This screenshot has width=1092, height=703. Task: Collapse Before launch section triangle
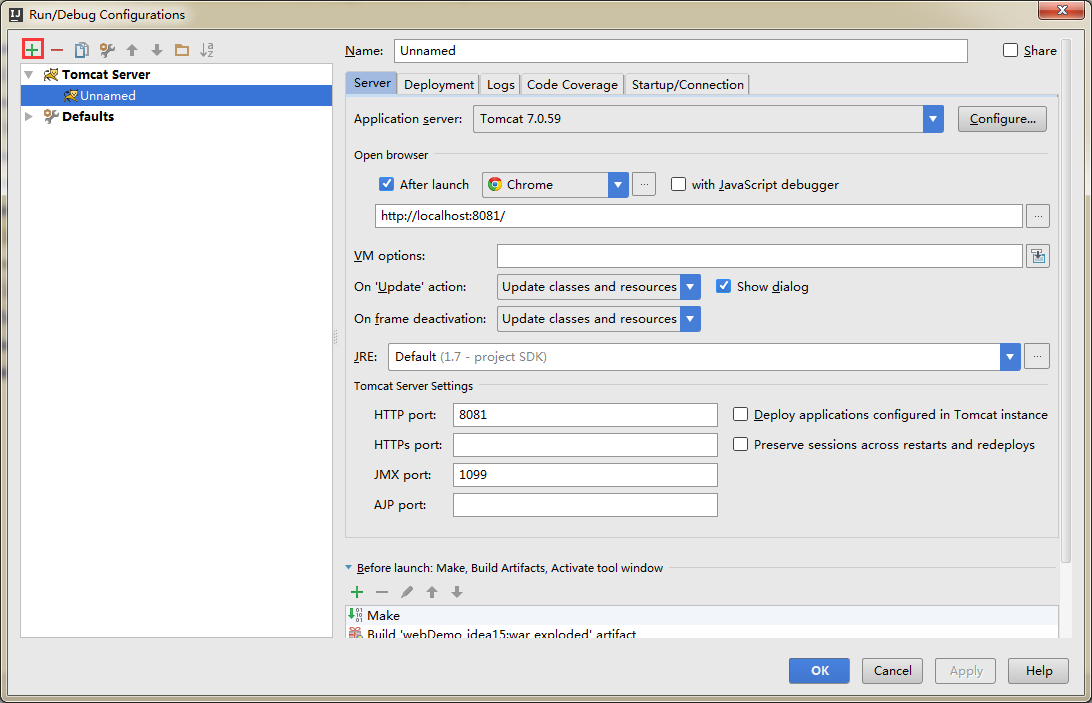point(348,568)
